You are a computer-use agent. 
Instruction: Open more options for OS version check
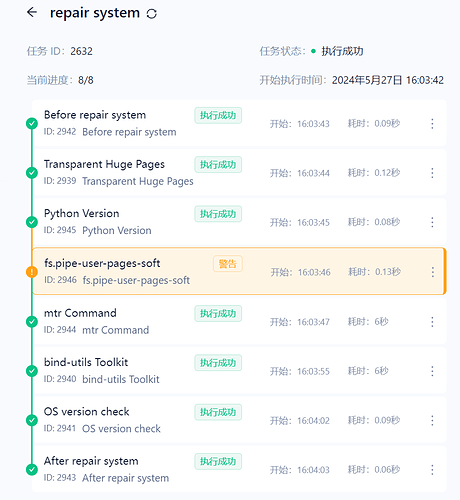pos(432,420)
